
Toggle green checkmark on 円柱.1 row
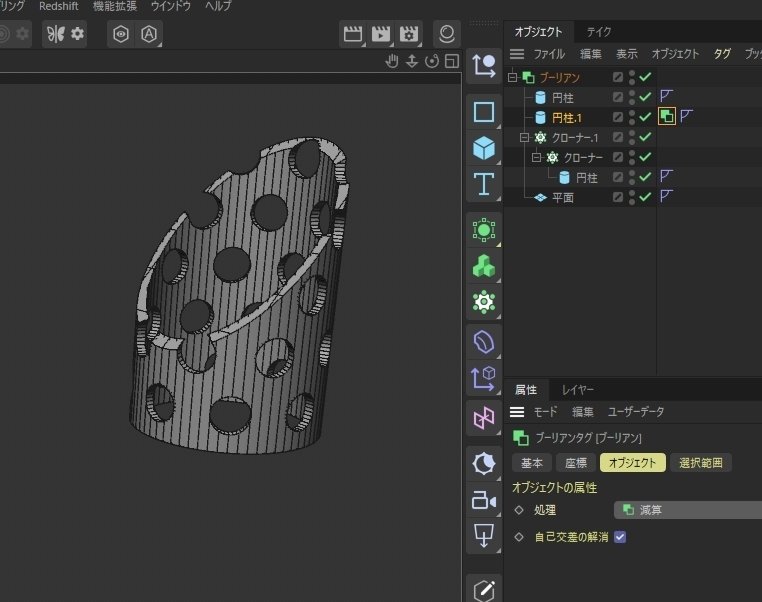coord(645,117)
